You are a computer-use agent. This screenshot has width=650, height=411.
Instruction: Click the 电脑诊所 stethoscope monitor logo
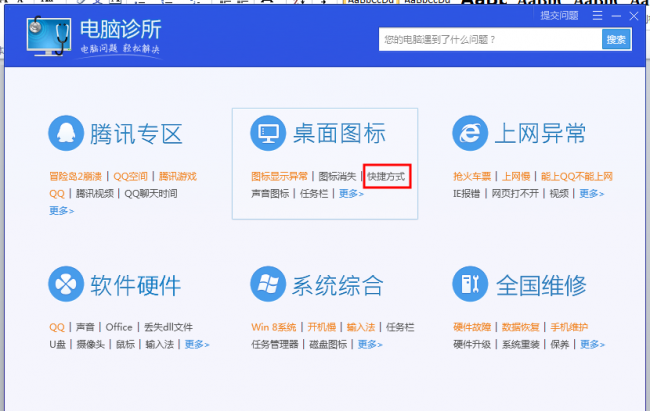tap(49, 36)
